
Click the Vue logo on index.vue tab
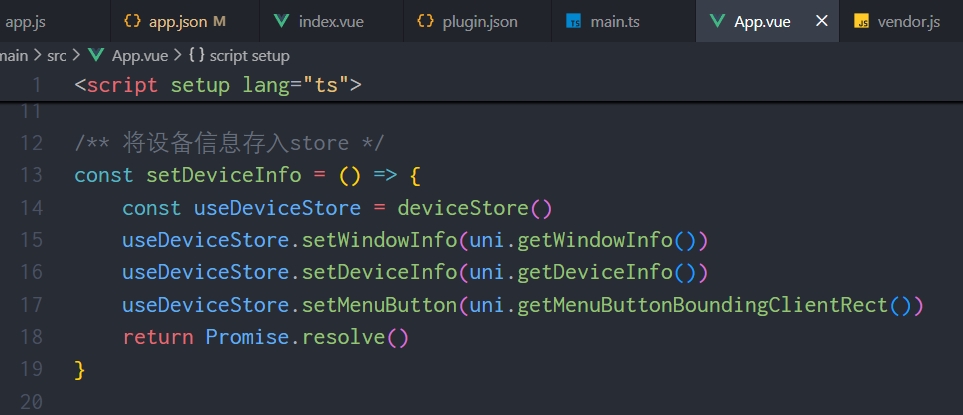pyautogui.click(x=283, y=21)
